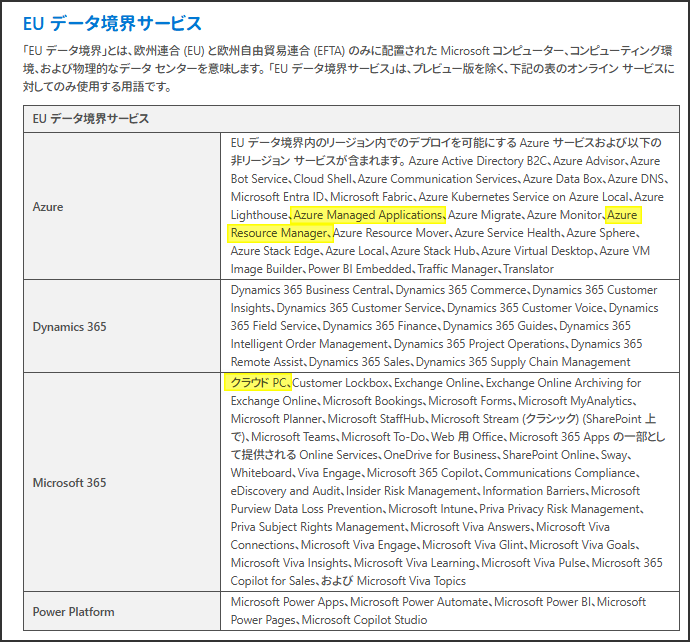Click 'Azure Stack Hub' text
Screen dimensions: 690x642
[433, 251]
